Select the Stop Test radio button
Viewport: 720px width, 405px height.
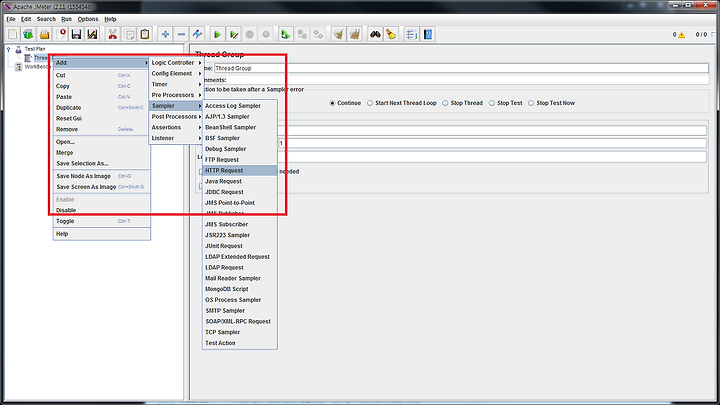(x=492, y=103)
